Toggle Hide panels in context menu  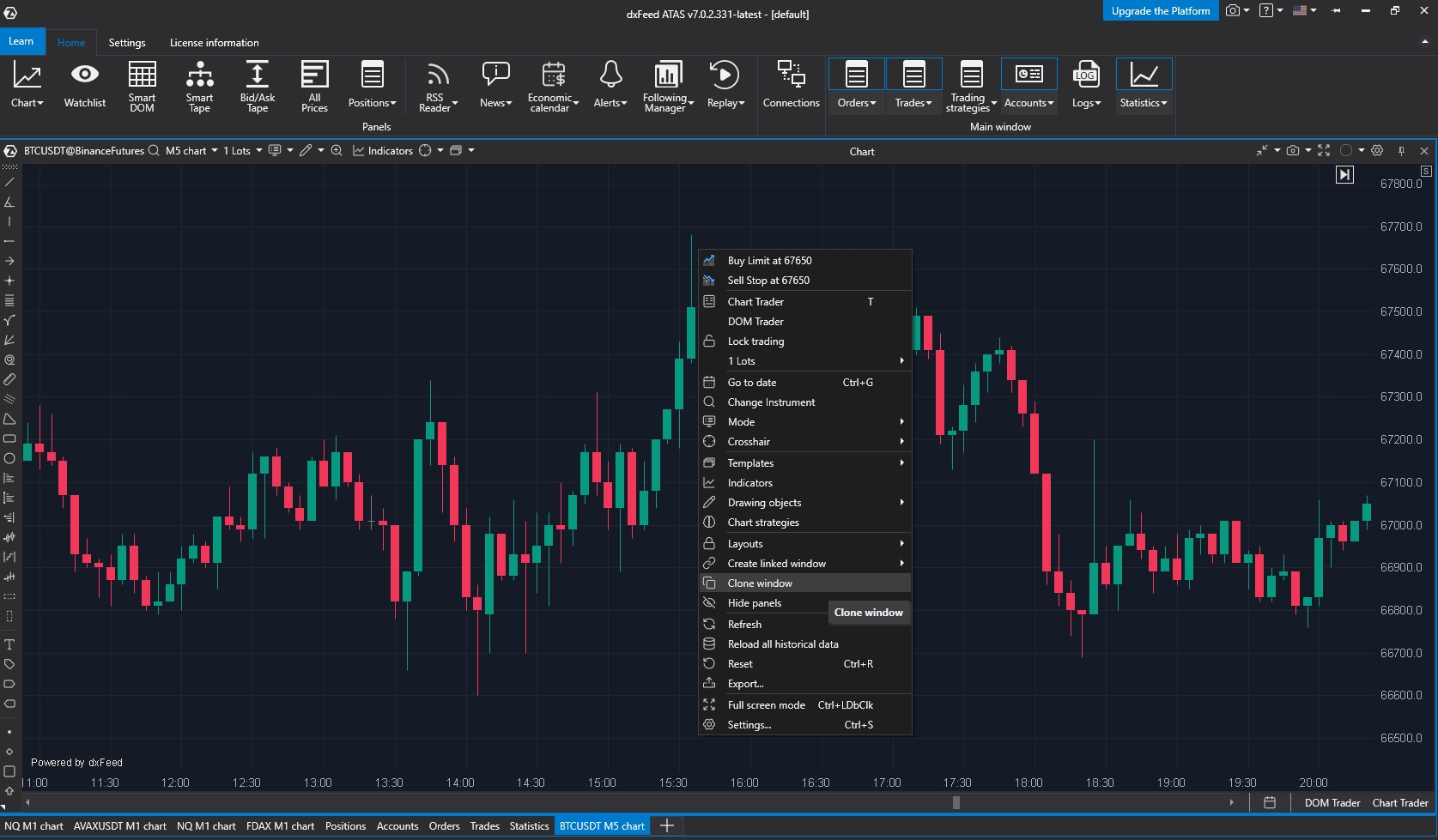(754, 603)
